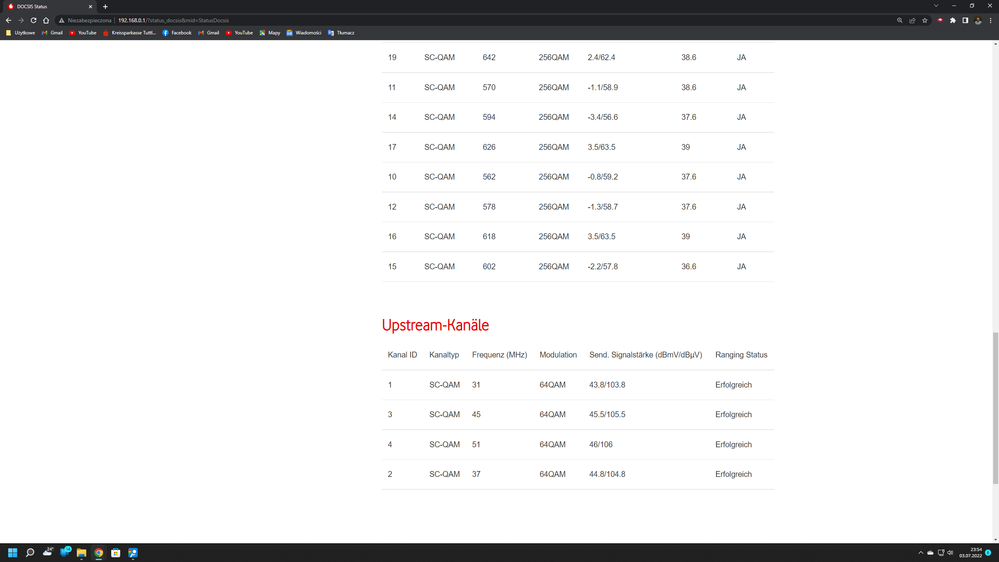Click the red extension icon in toolbar
Screen dimensions: 999x562
pos(940,20)
